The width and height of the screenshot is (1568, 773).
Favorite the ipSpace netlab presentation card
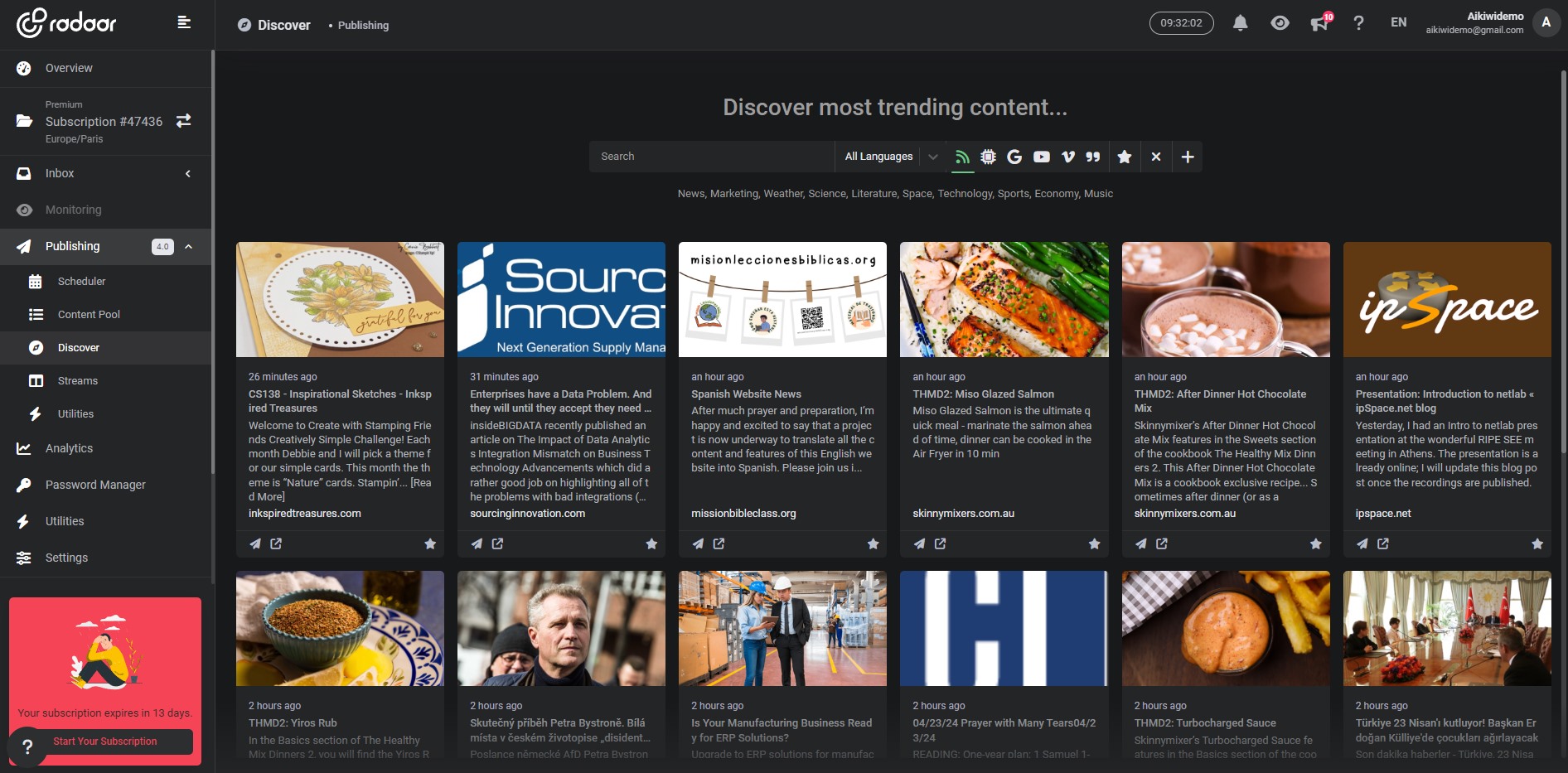click(x=1537, y=544)
